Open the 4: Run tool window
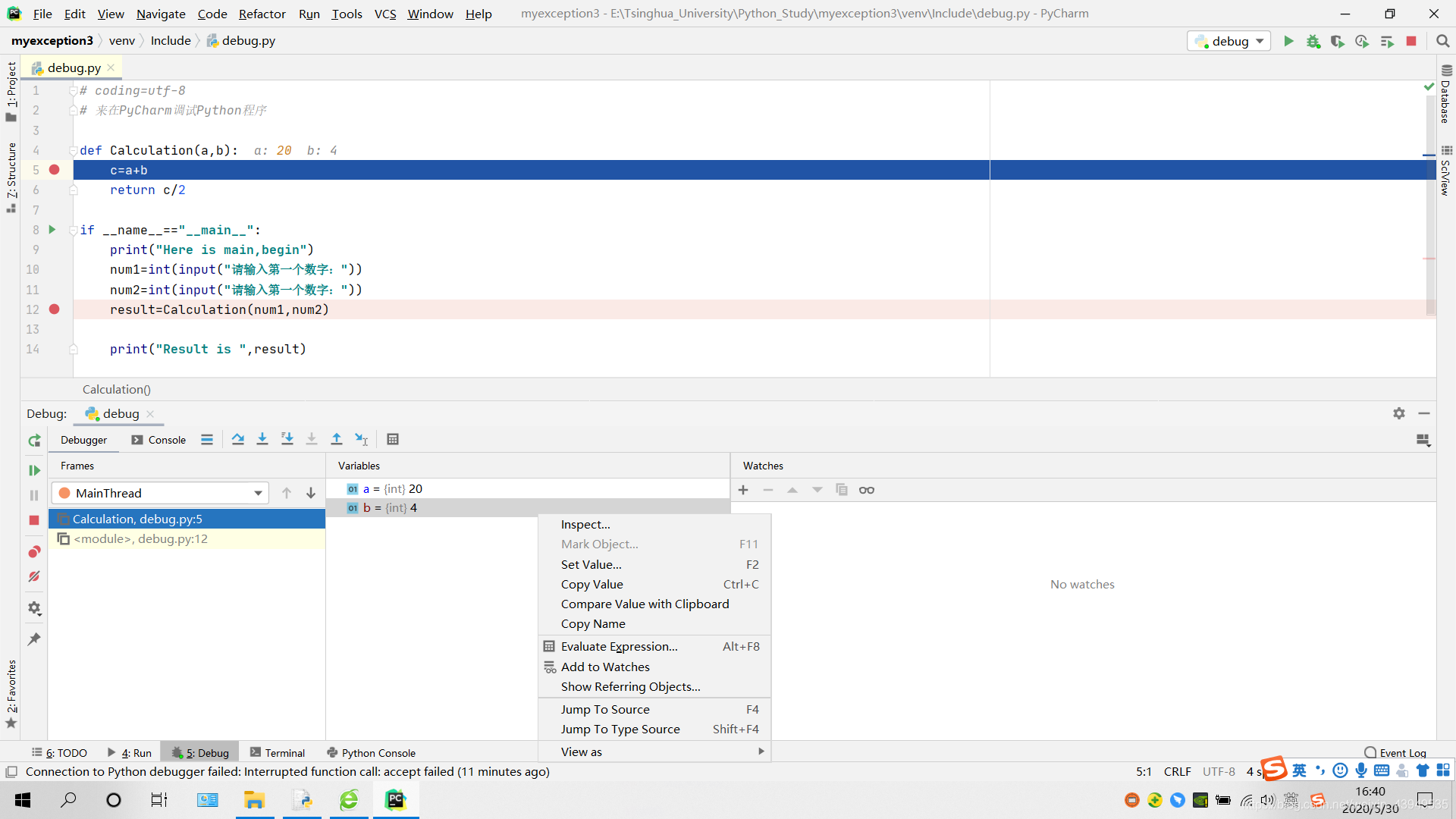Image resolution: width=1456 pixels, height=819 pixels. pos(130,753)
